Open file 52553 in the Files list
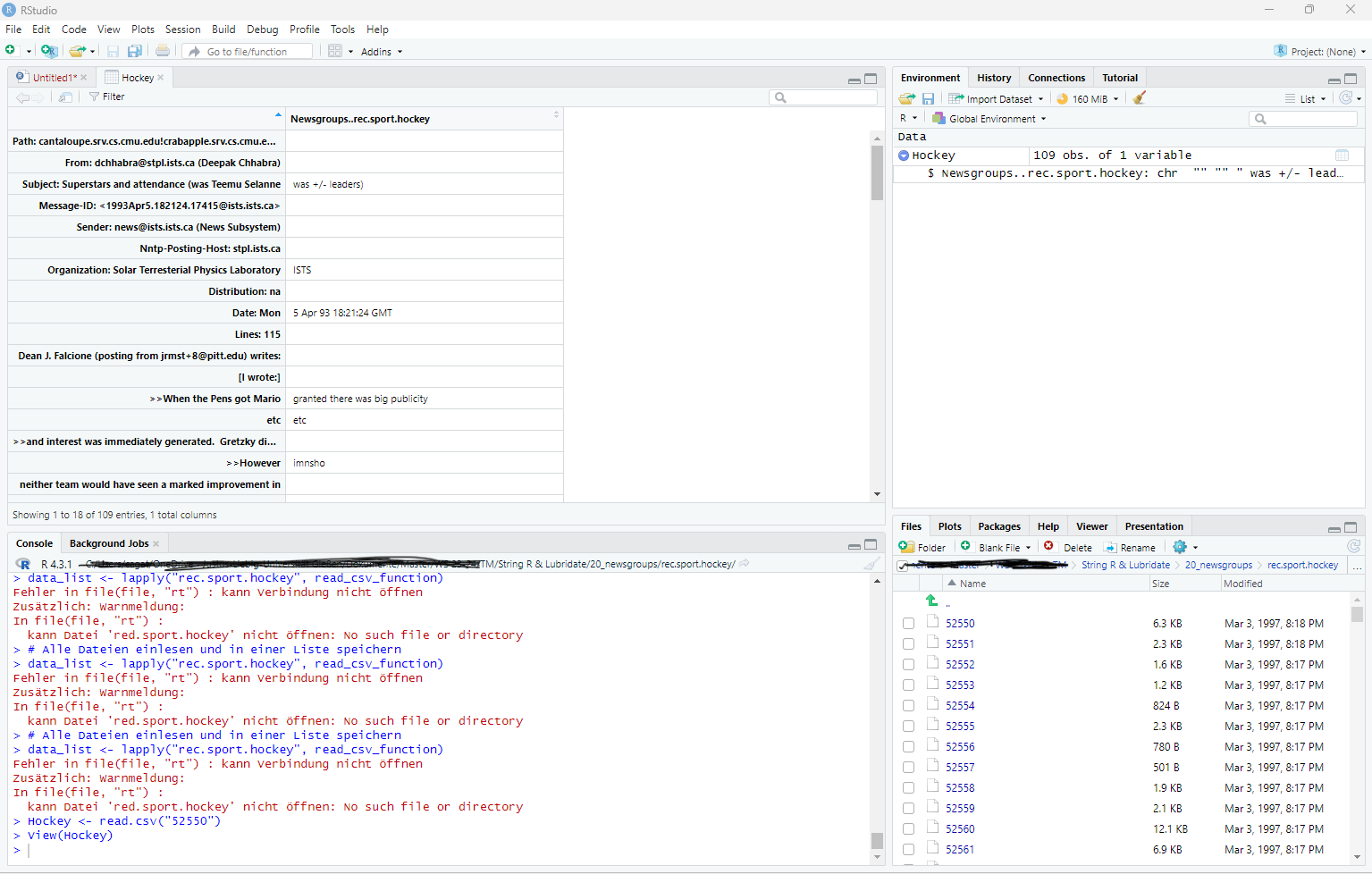Viewport: 1372px width, 874px height. pos(960,685)
